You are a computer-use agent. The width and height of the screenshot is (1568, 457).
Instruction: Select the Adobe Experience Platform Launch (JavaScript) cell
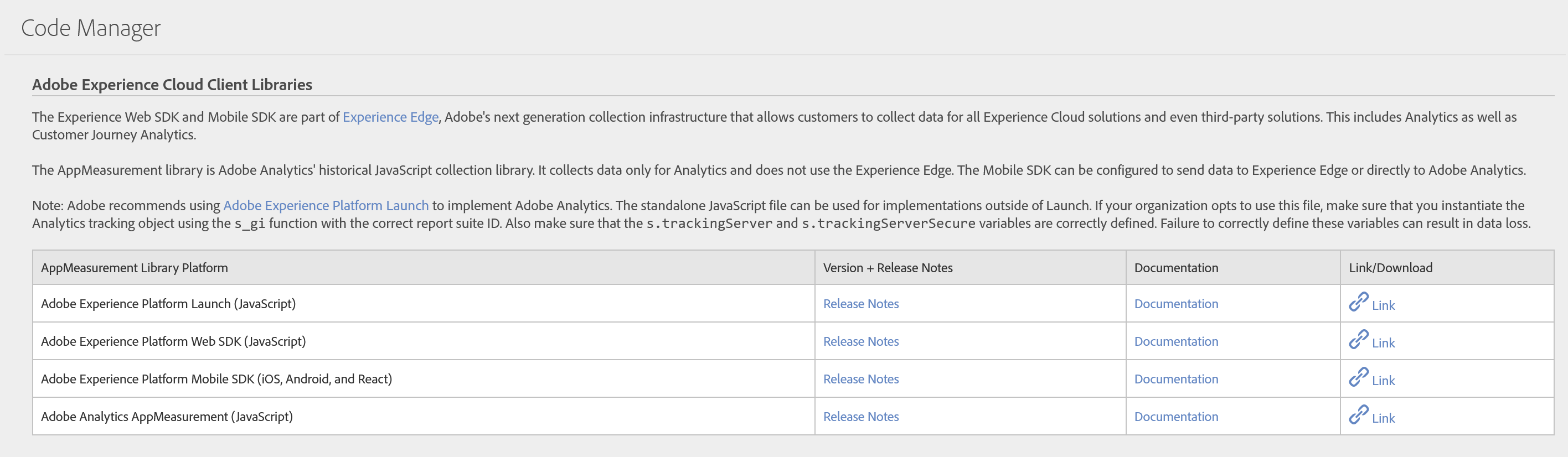[424, 304]
